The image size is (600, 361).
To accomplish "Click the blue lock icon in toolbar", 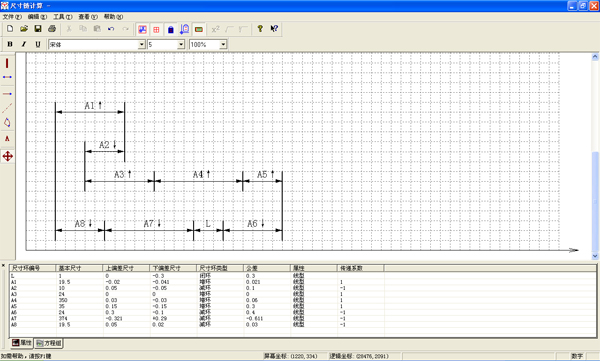I will 171,29.
